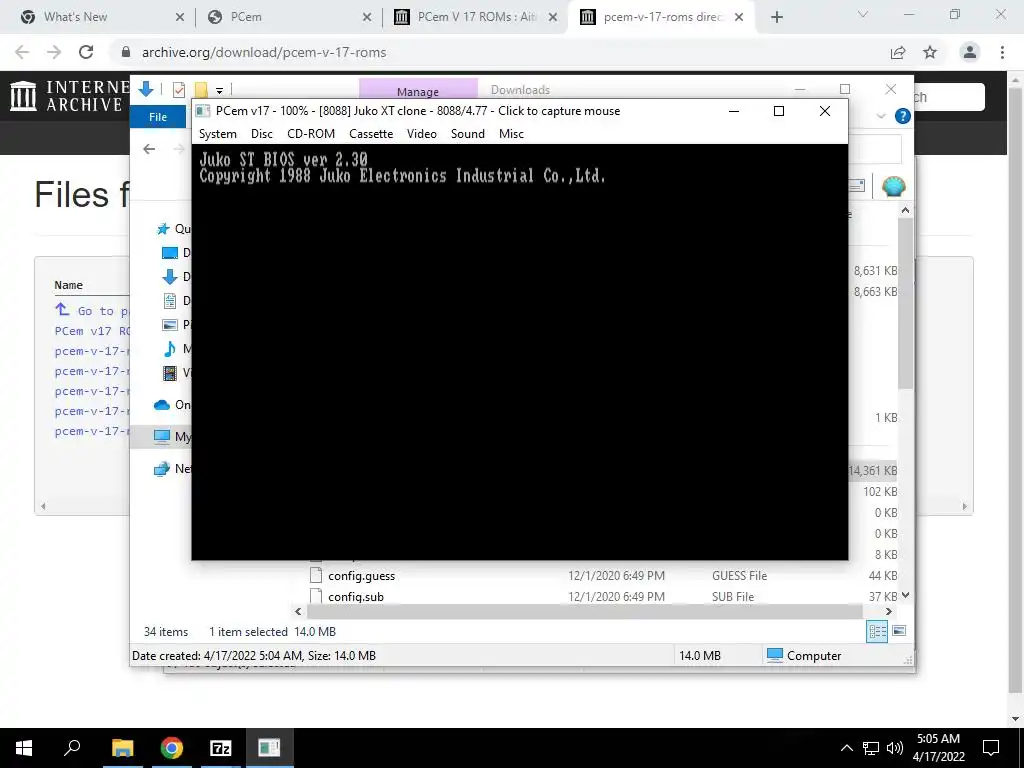Click the PCem emulated screen to capture mouse
The image size is (1024, 768).
tap(520, 351)
